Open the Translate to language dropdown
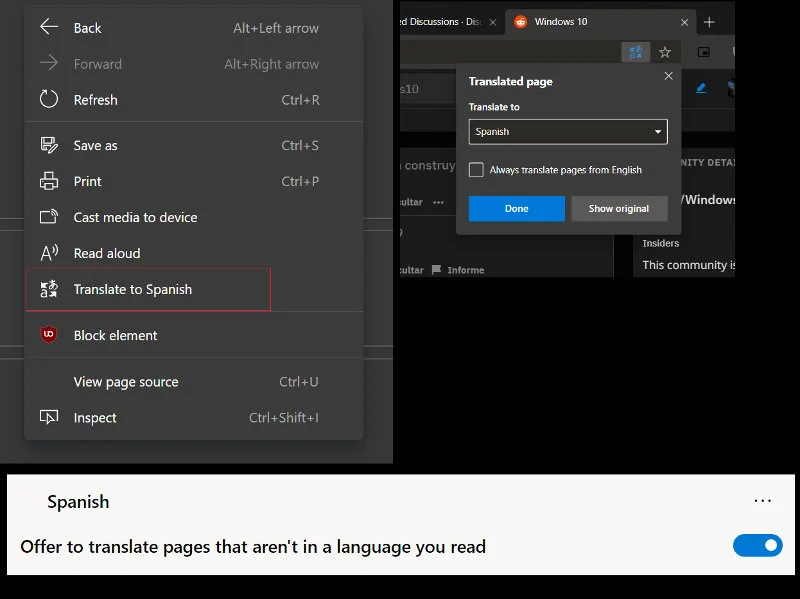This screenshot has height=599, width=800. point(567,131)
